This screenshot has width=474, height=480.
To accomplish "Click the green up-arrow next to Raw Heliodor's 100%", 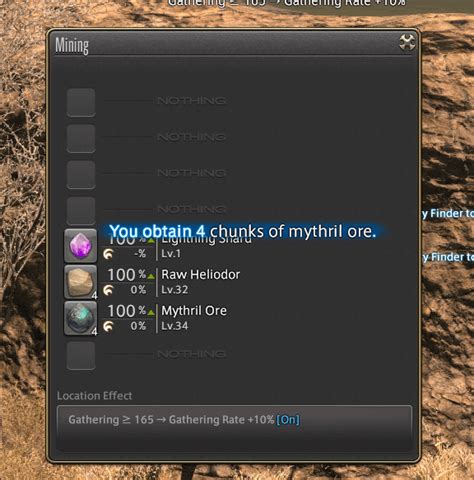I will pyautogui.click(x=151, y=276).
